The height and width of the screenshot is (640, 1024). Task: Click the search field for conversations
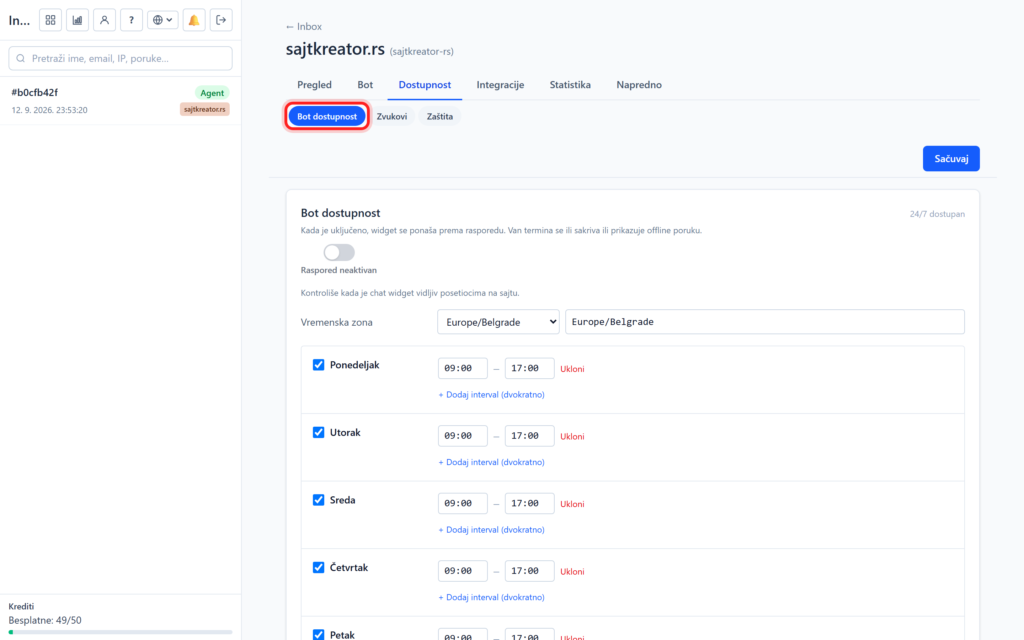pyautogui.click(x=120, y=58)
